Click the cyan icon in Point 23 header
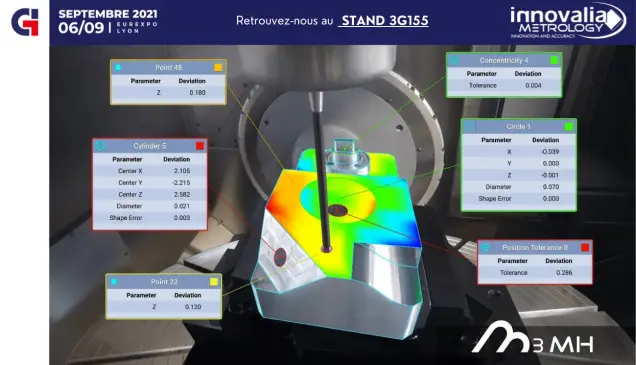The width and height of the screenshot is (636, 365). point(114,281)
